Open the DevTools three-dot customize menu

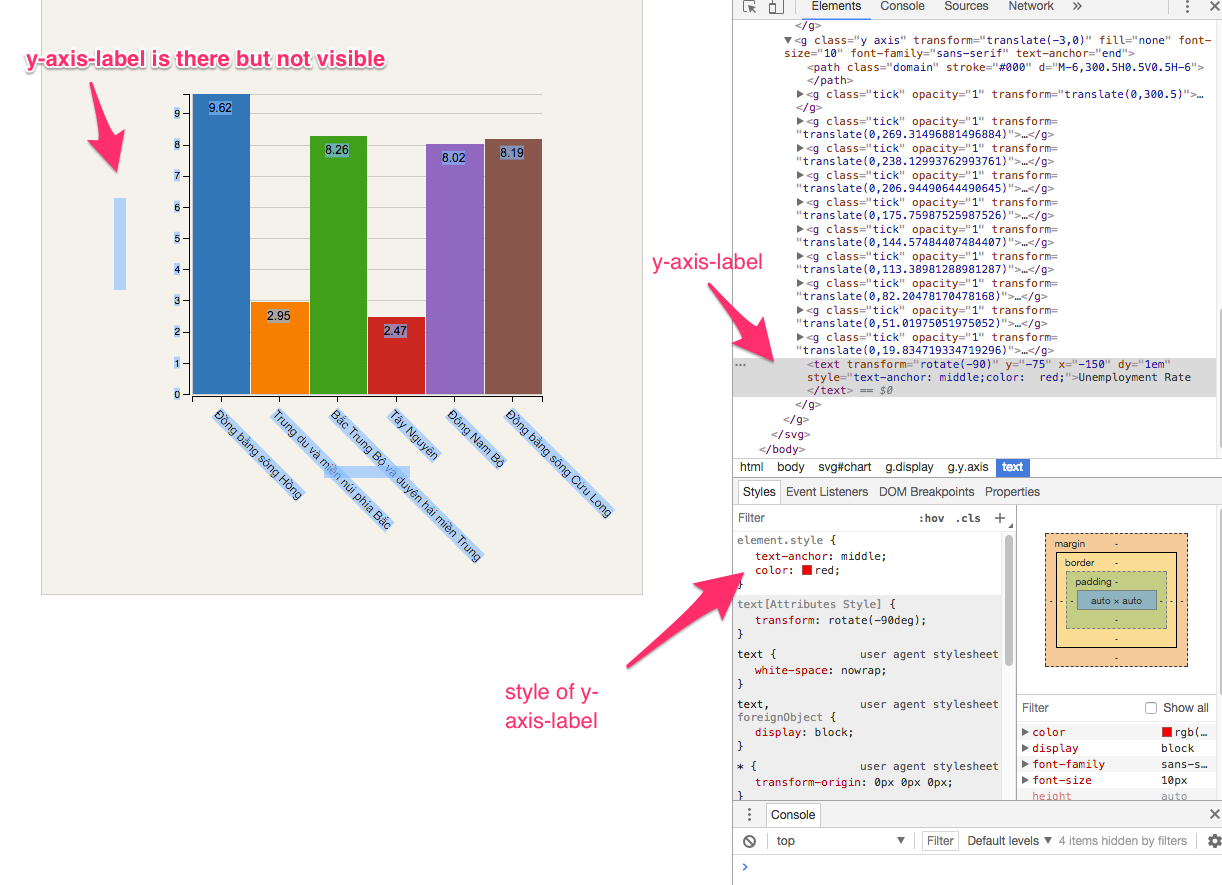(x=1187, y=7)
